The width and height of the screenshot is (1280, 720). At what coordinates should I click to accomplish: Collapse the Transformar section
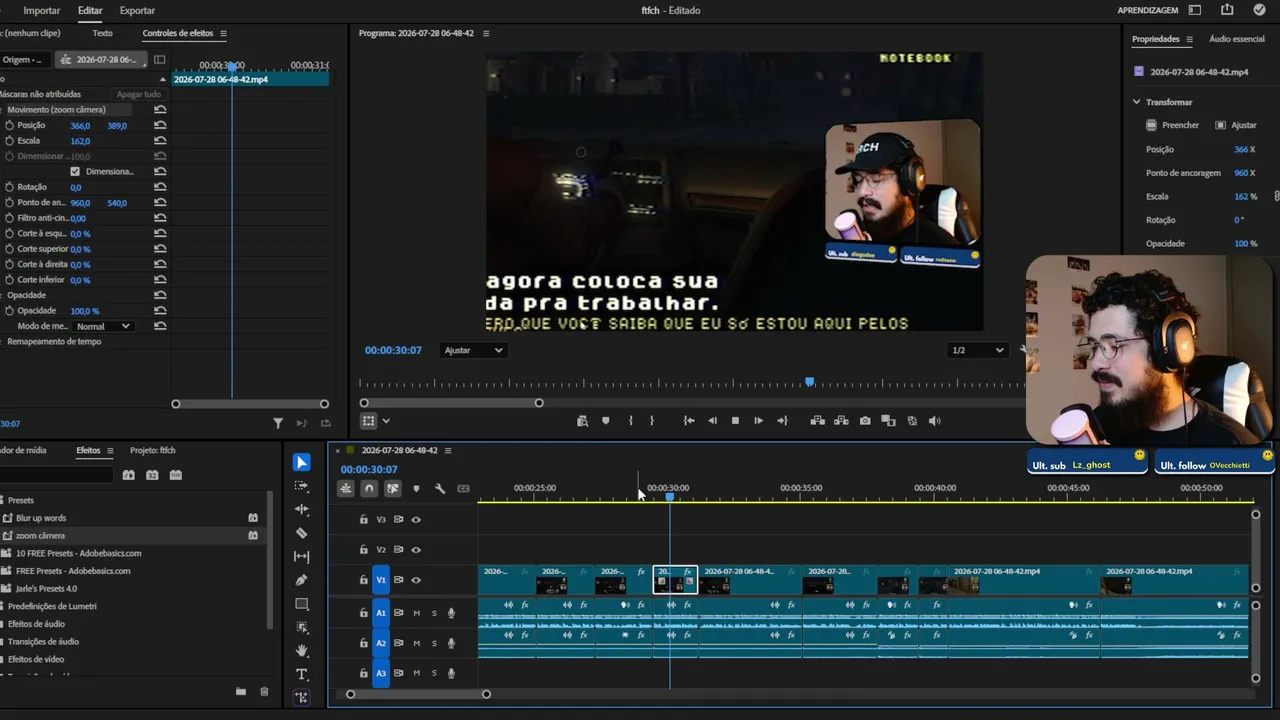(x=1136, y=102)
